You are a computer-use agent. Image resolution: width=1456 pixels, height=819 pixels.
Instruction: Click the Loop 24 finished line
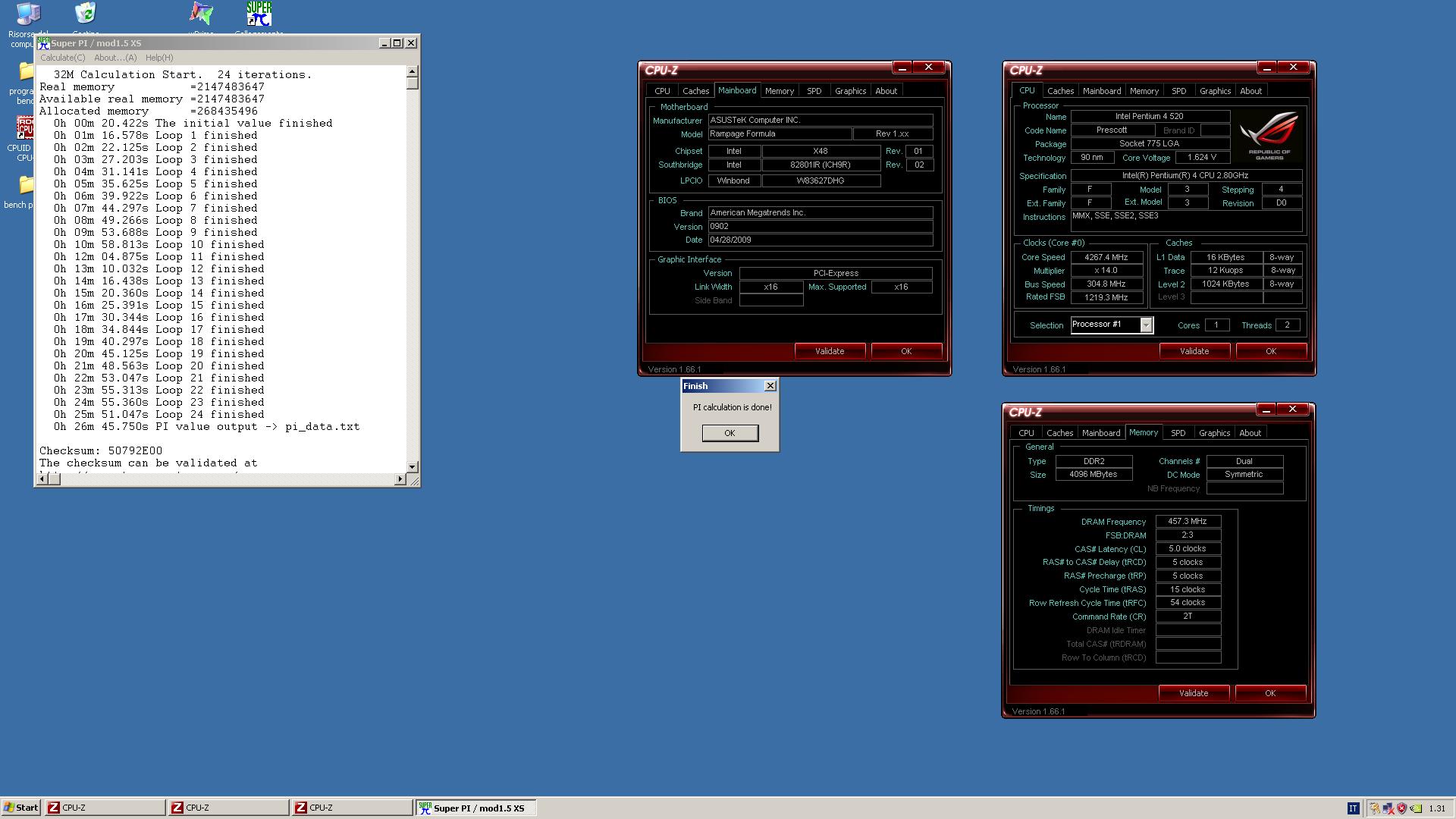pos(159,415)
